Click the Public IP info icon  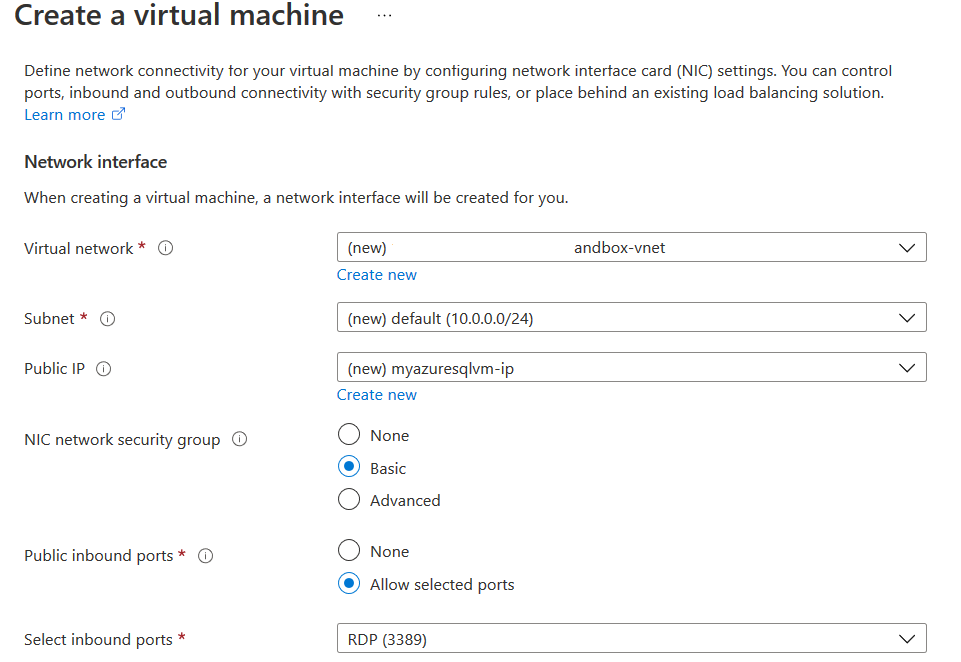coord(104,369)
